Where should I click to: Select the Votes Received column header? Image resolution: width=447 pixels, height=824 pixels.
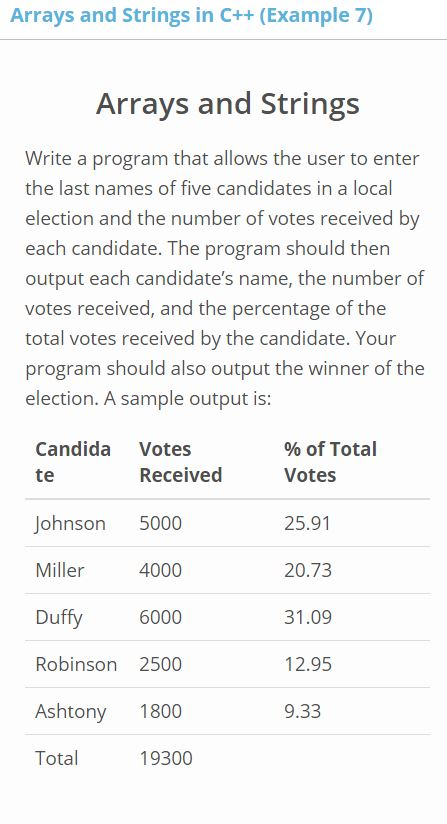coord(181,462)
